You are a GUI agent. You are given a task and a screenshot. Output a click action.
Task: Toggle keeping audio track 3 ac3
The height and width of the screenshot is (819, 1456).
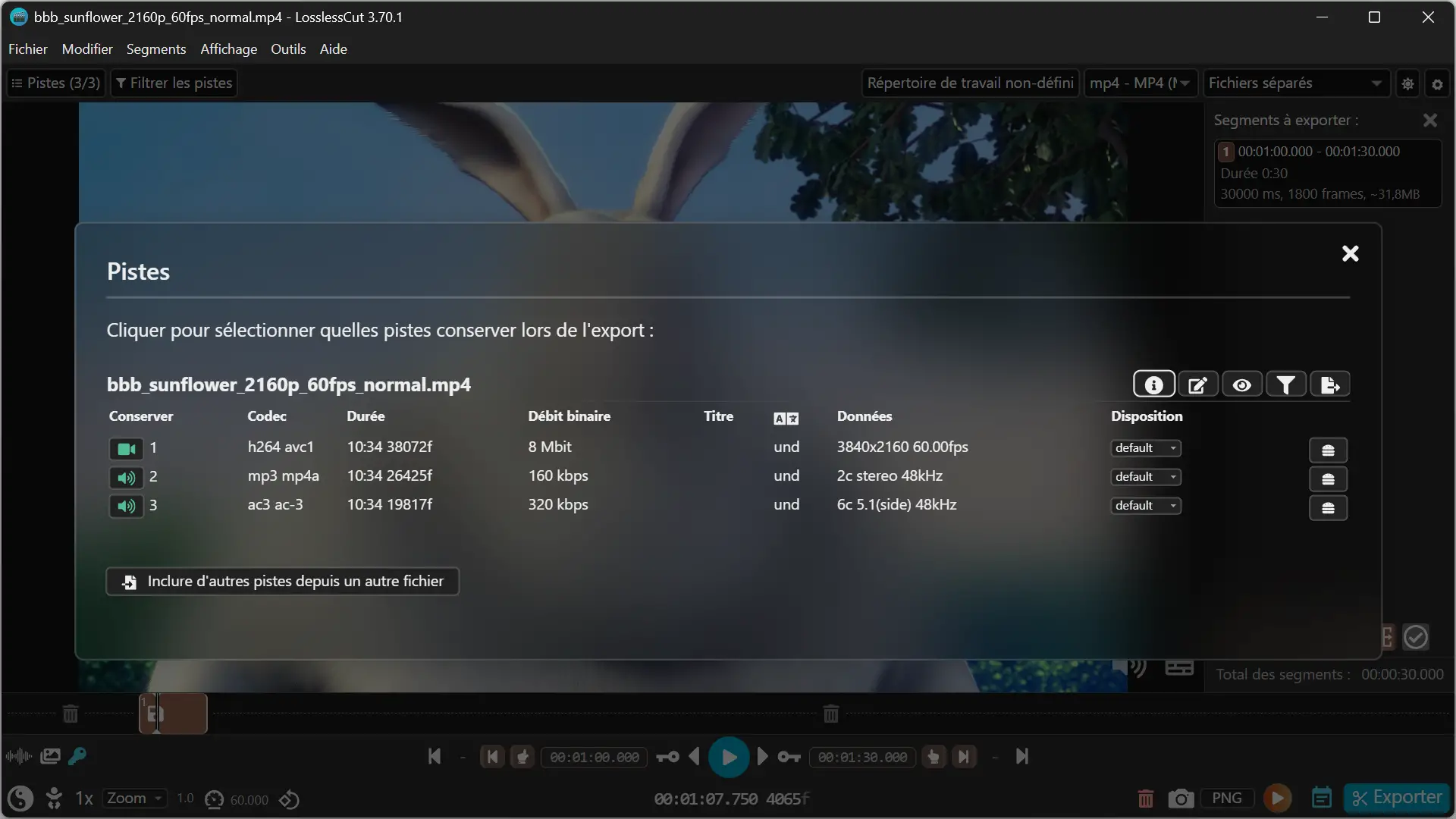click(x=126, y=507)
